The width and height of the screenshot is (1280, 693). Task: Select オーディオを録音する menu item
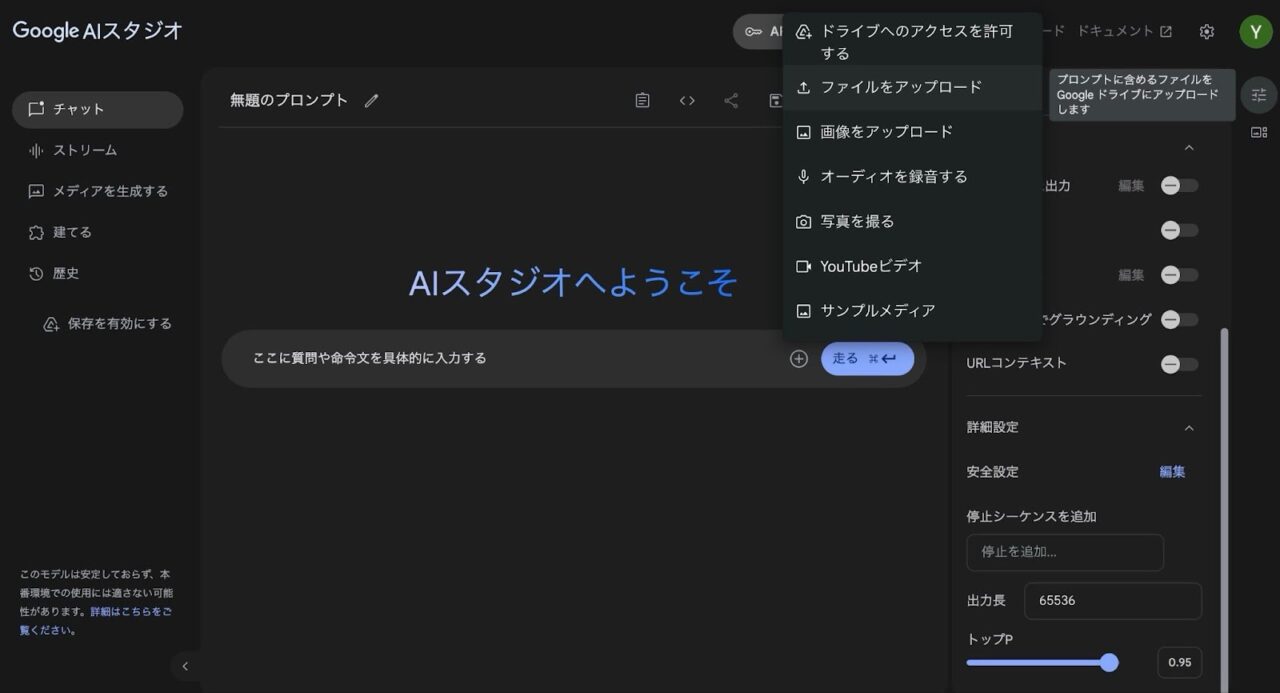pos(912,177)
